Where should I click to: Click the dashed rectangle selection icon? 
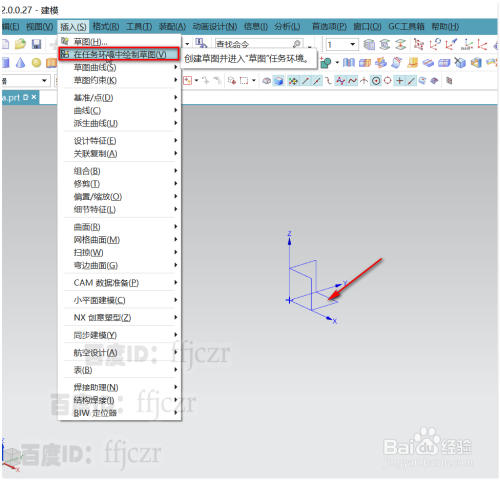[244, 81]
